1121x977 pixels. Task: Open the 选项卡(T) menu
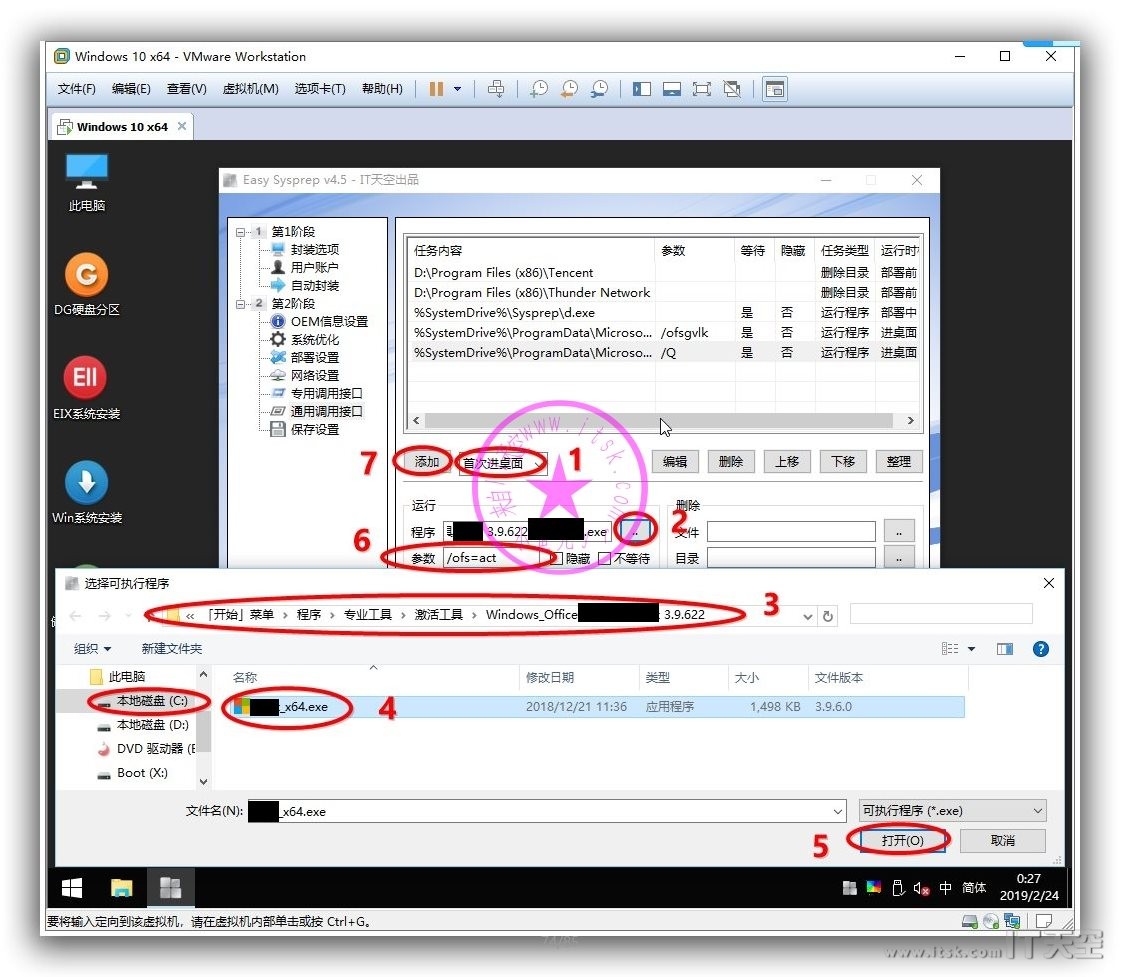(320, 89)
